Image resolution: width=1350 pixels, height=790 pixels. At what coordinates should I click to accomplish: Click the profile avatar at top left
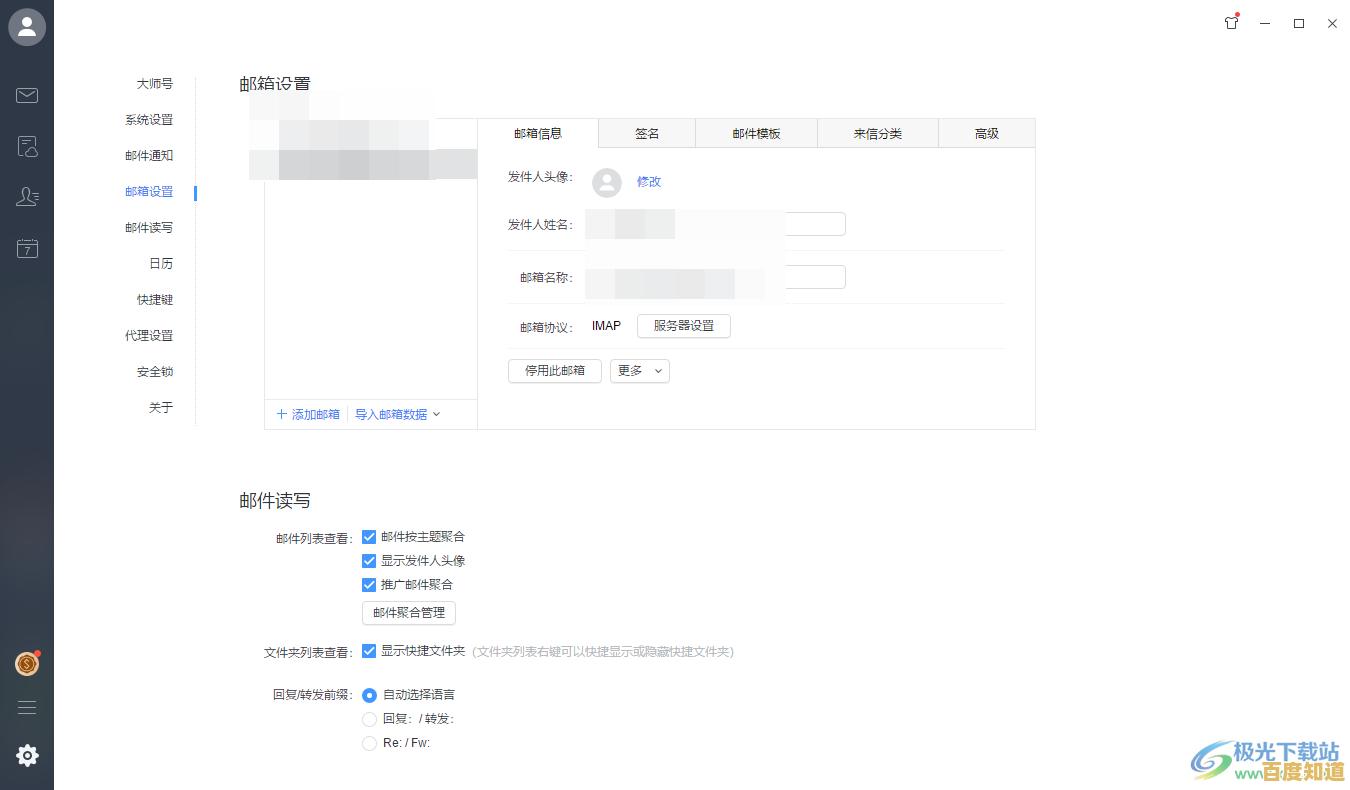click(27, 27)
